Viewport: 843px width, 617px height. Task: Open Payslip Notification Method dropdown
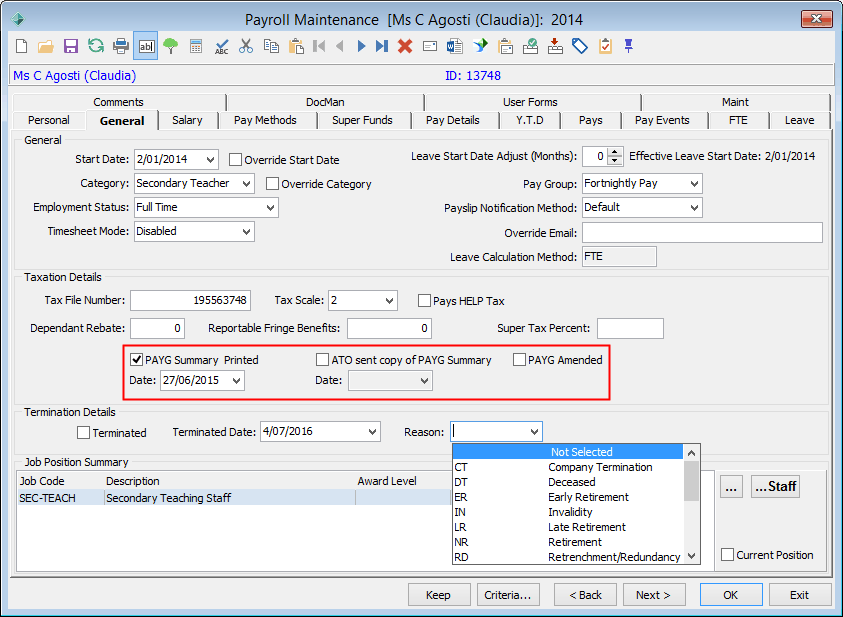(695, 207)
